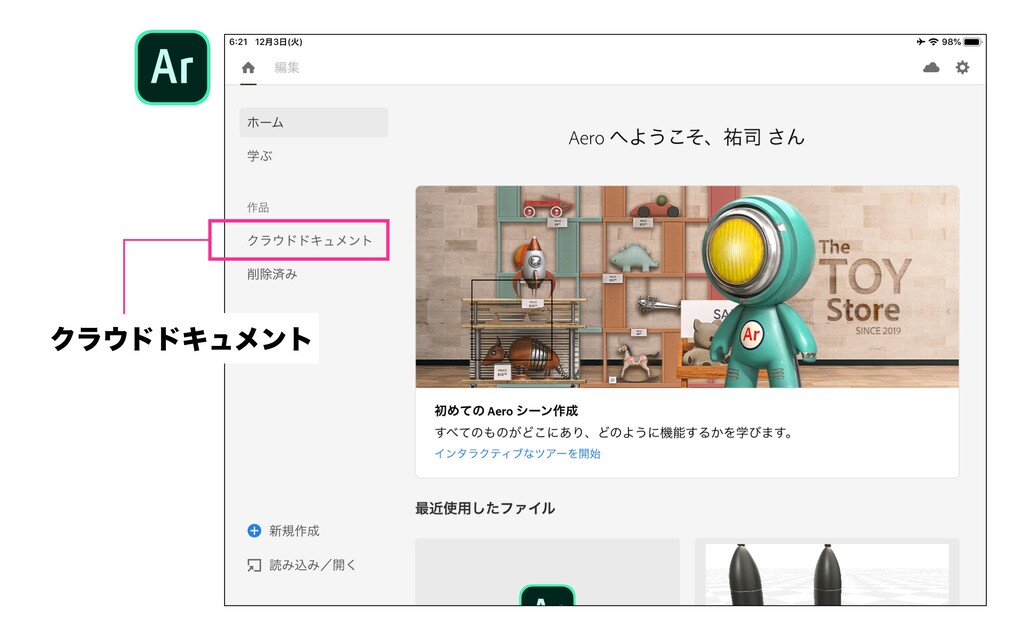Click the Wi-Fi icon in status bar
Screen dimensions: 1024x640
coord(933,42)
